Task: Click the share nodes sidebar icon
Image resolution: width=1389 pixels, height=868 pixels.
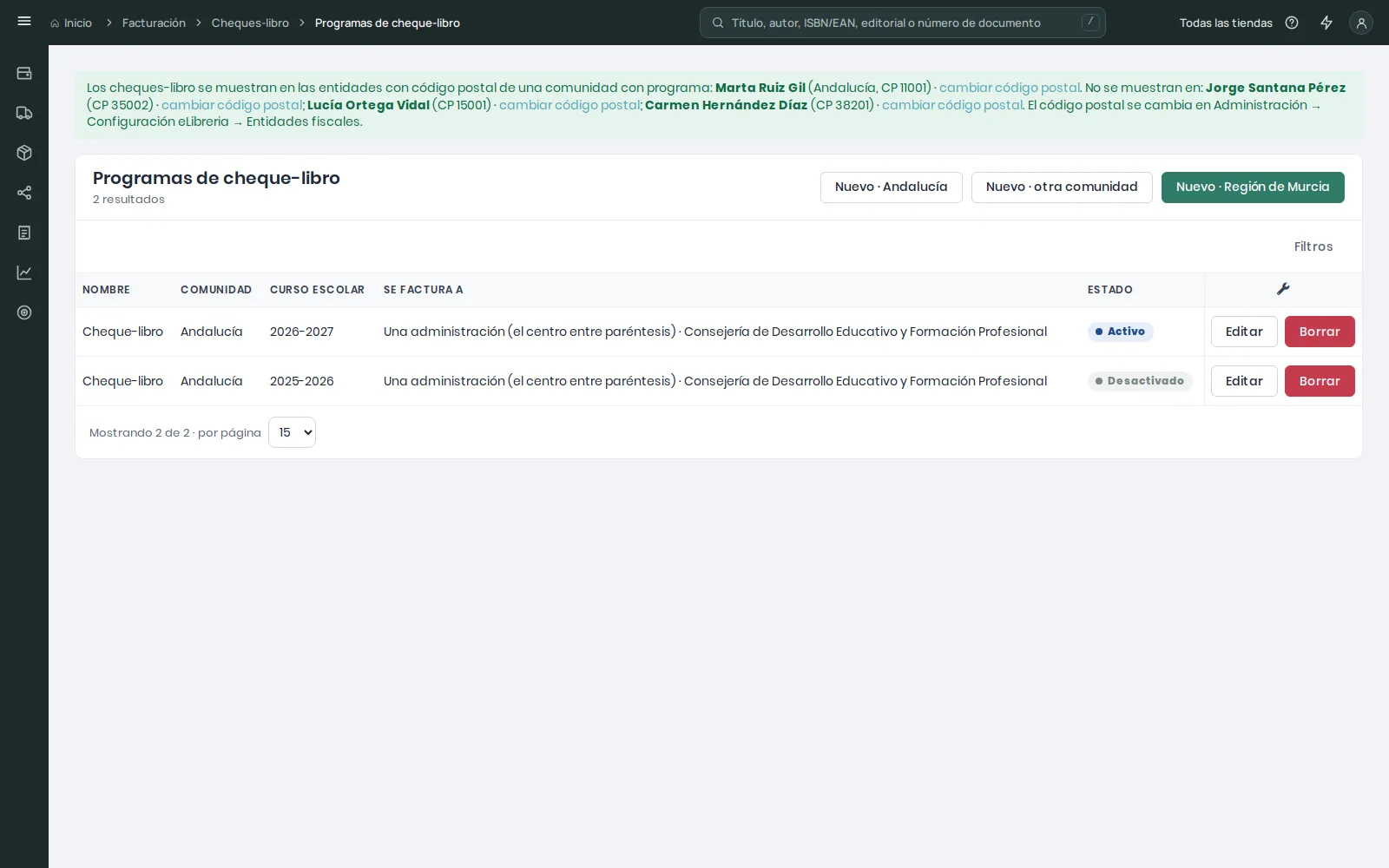Action: point(24,193)
